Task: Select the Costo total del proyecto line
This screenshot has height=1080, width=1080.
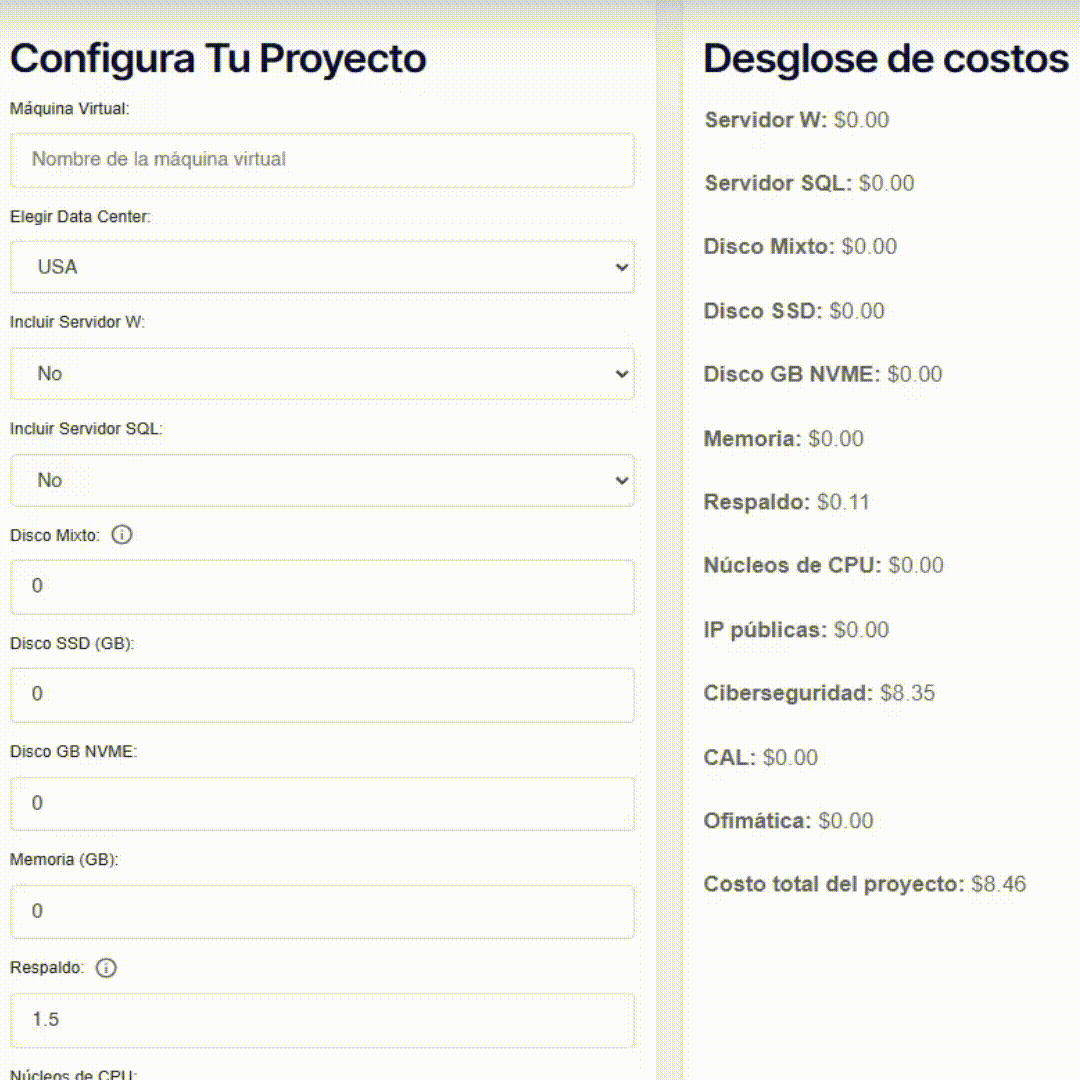Action: click(864, 884)
